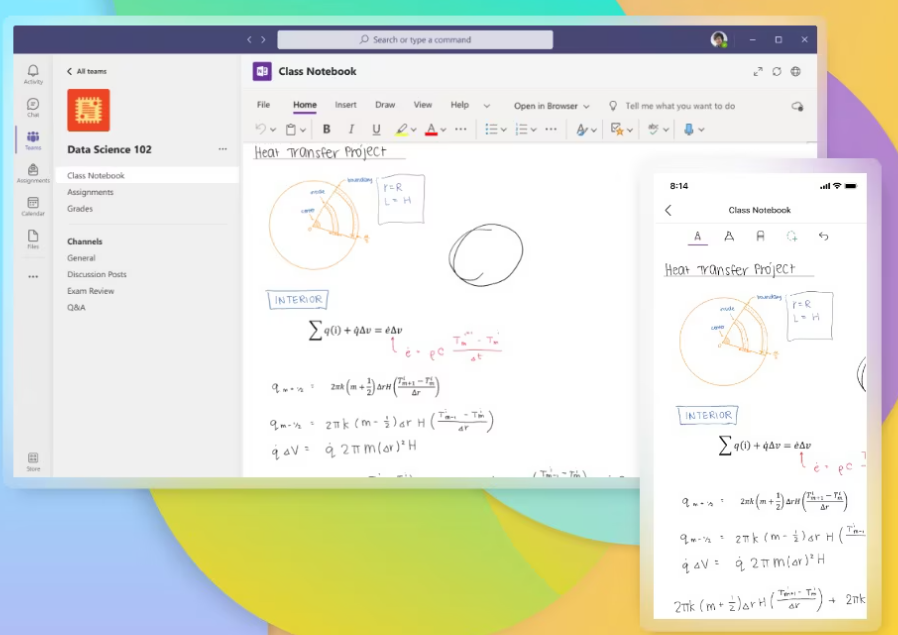Open the notebook on the web via the globe icon
The width and height of the screenshot is (898, 635).
795,72
